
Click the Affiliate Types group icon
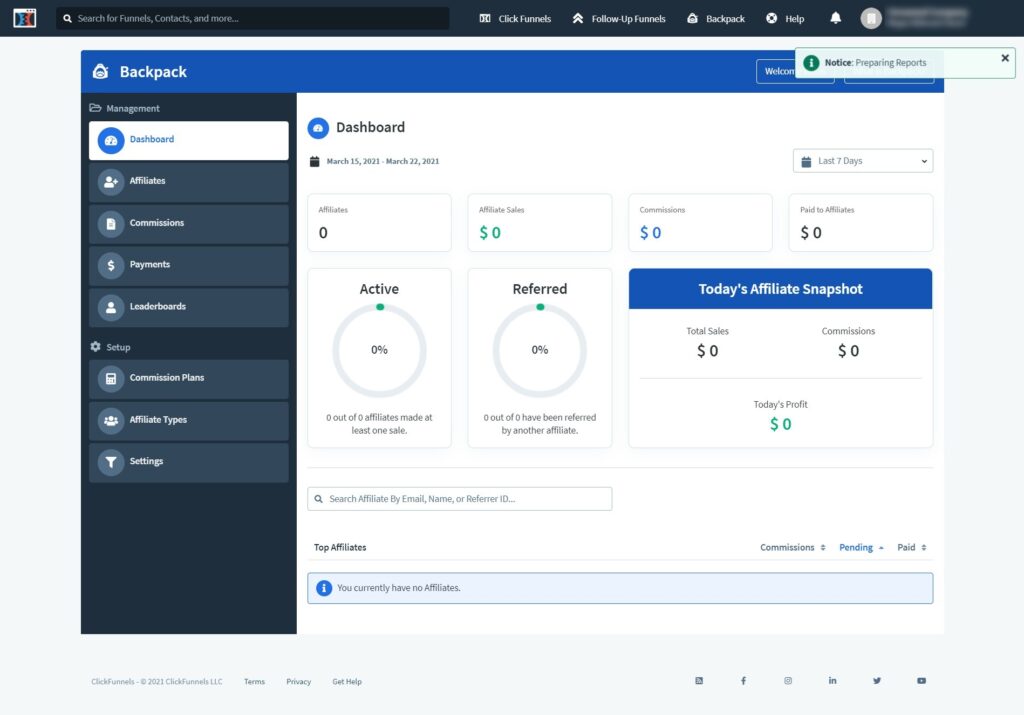click(111, 421)
